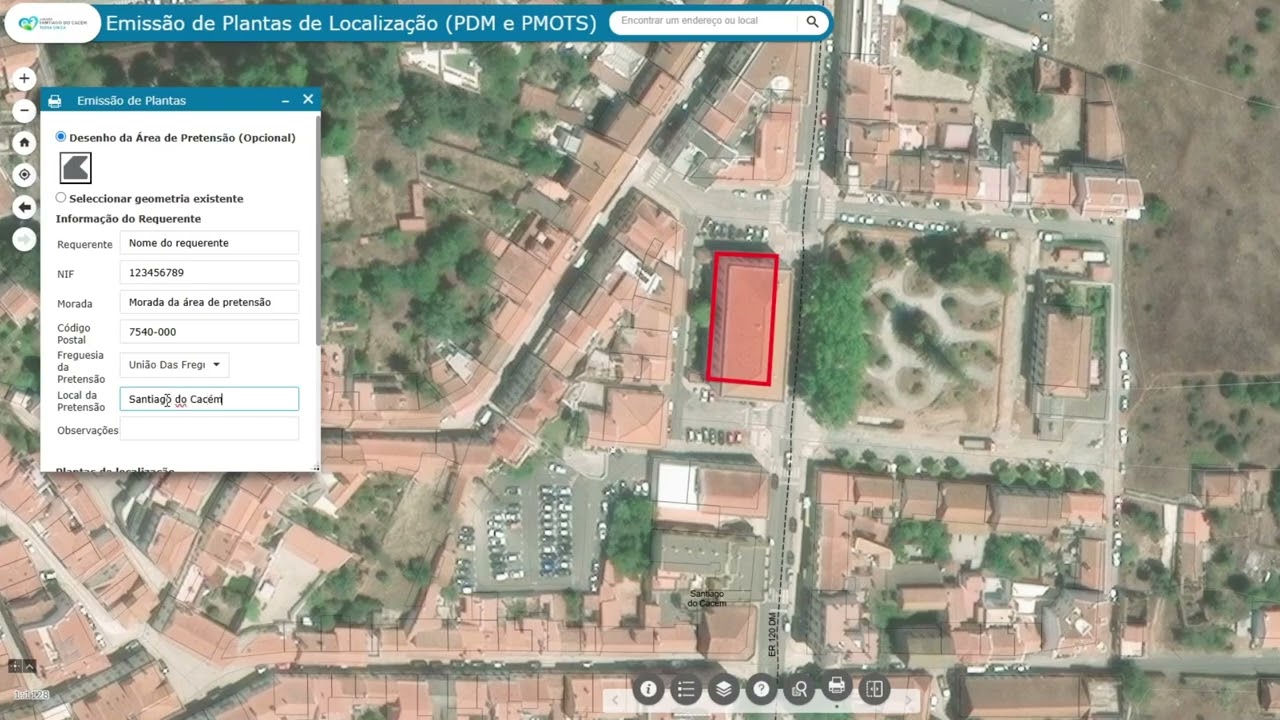Click the panel's vertical scrollbar
The height and width of the screenshot is (720, 1280).
pyautogui.click(x=318, y=230)
